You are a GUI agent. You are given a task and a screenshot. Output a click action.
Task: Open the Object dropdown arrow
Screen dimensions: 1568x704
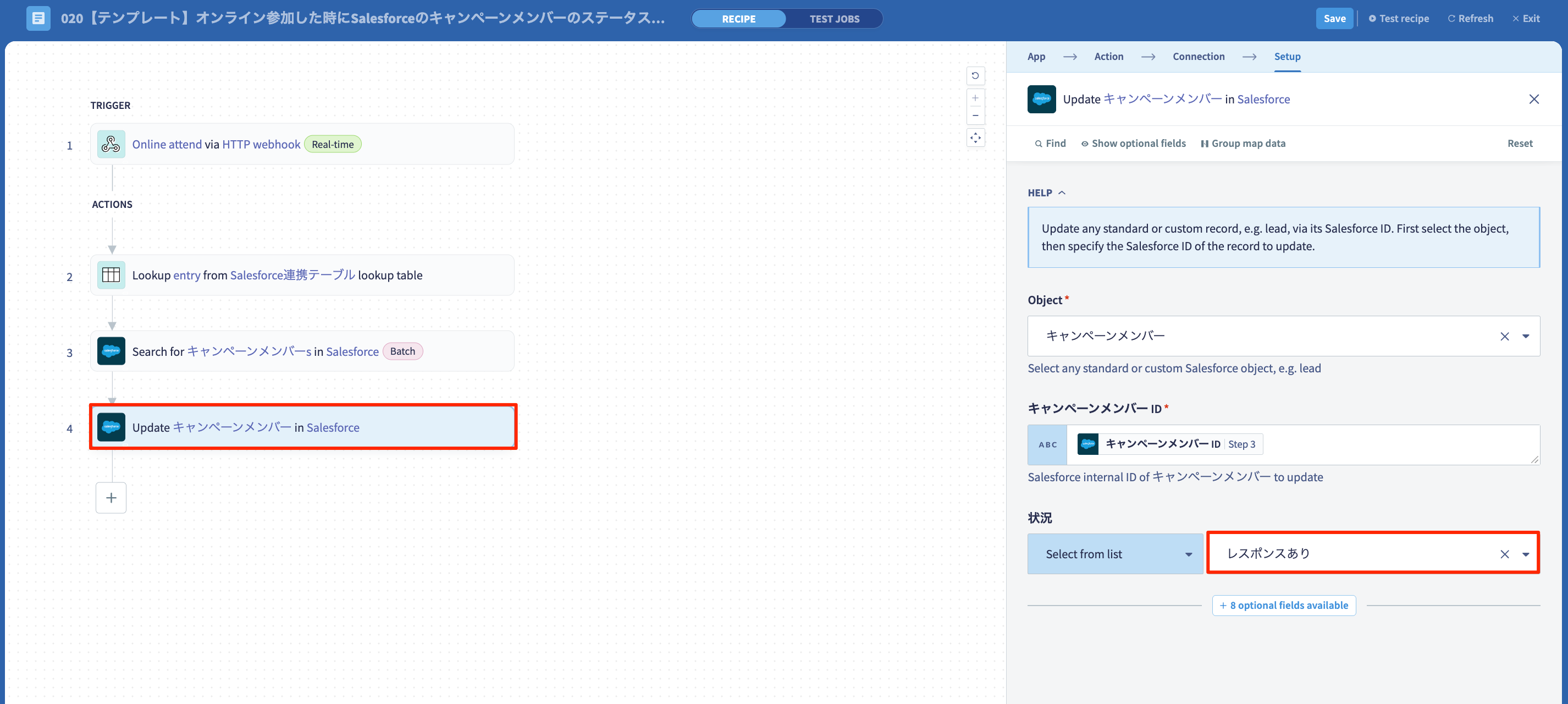click(x=1525, y=336)
